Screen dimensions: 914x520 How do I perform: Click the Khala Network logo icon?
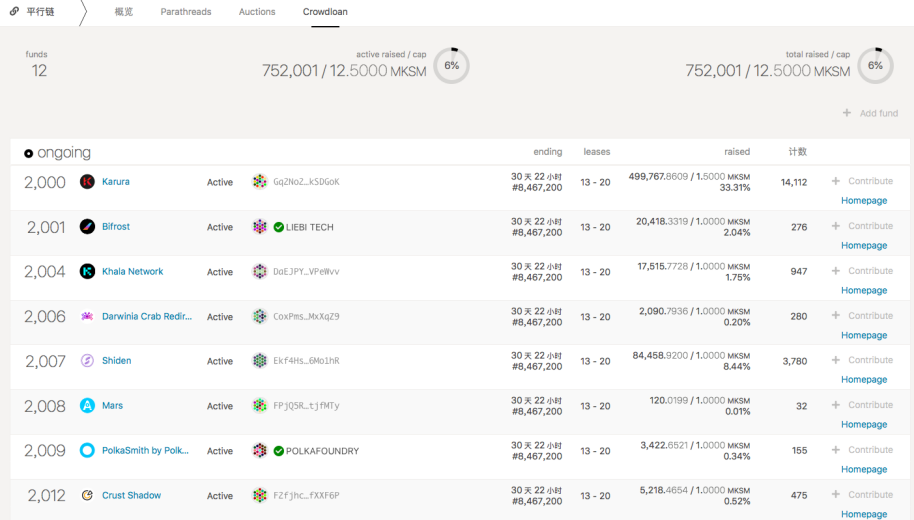coord(87,272)
